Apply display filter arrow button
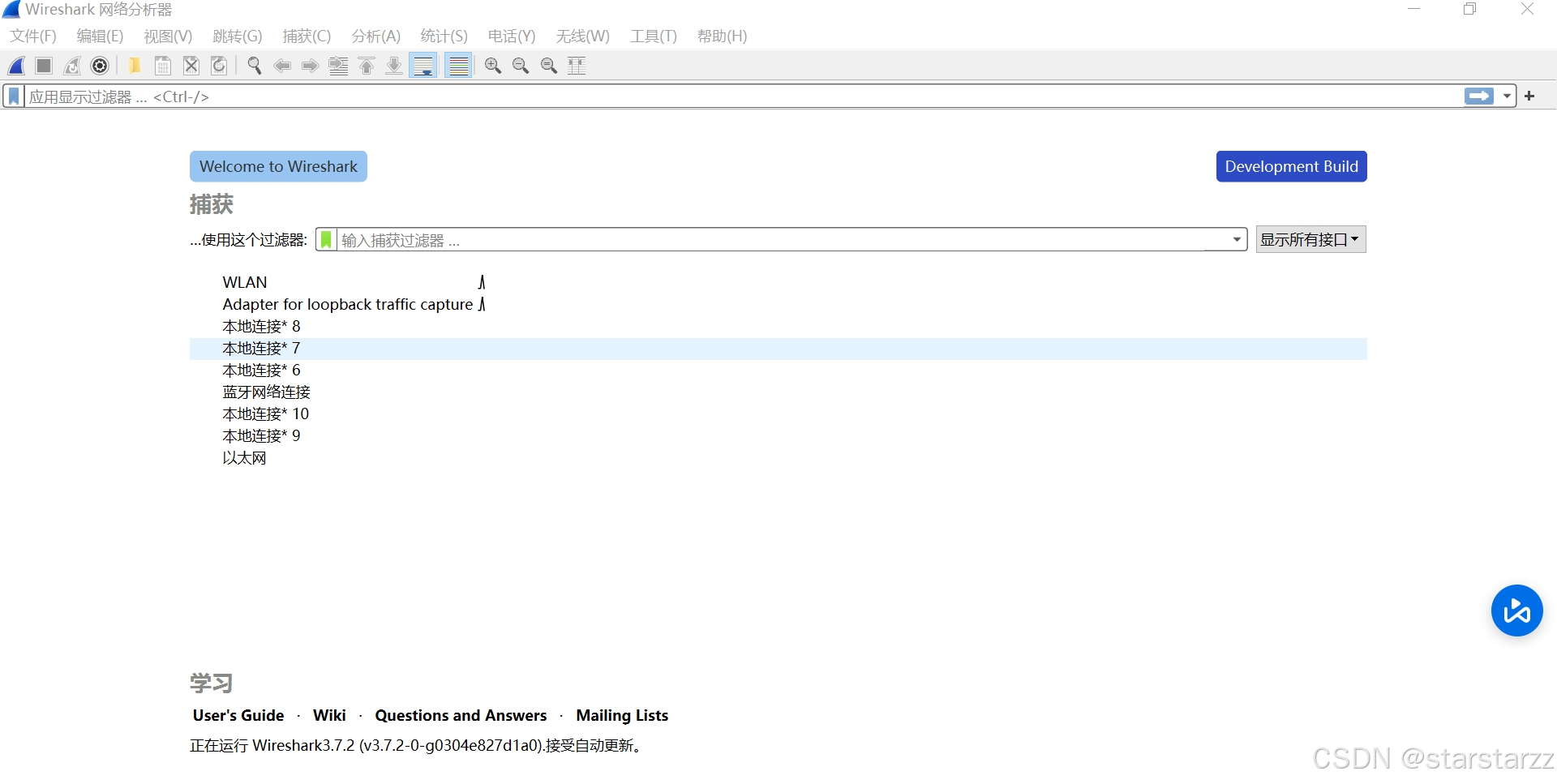 [x=1479, y=96]
